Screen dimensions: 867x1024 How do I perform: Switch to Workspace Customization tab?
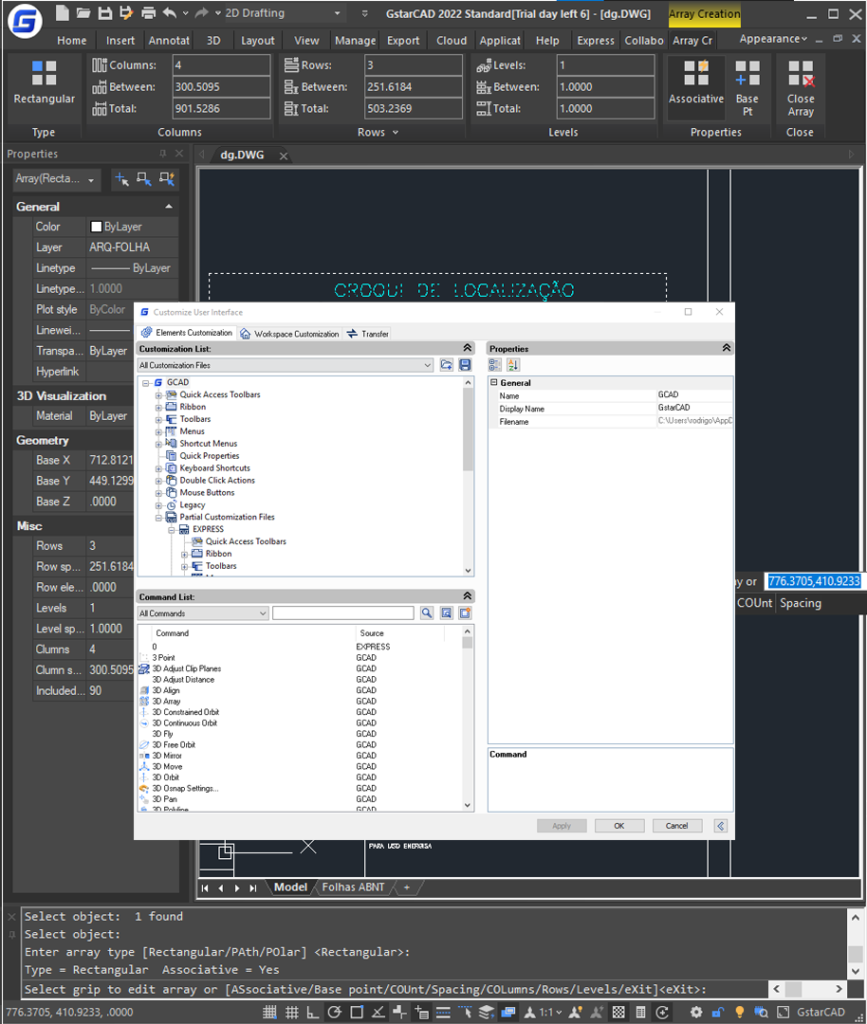(289, 334)
